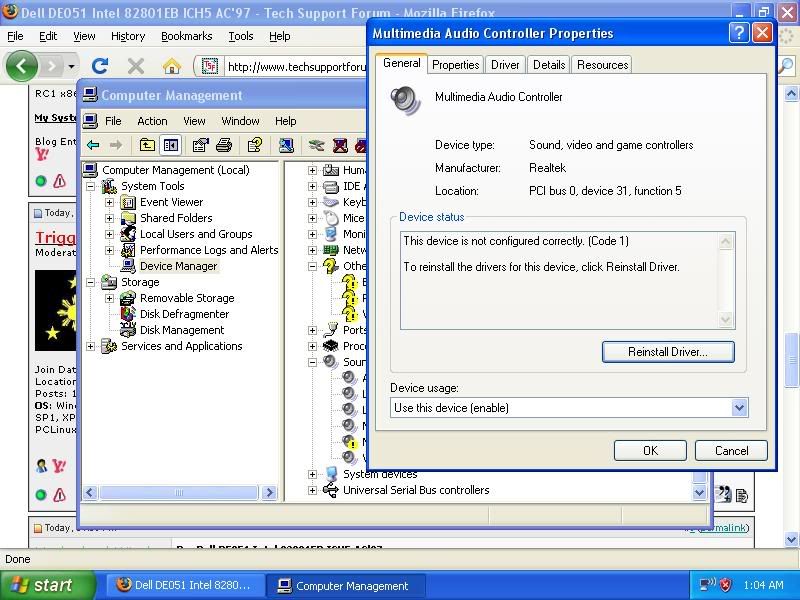Click tree pane horizontal scrollbar left arrow
This screenshot has height=600, width=800.
(x=90, y=492)
